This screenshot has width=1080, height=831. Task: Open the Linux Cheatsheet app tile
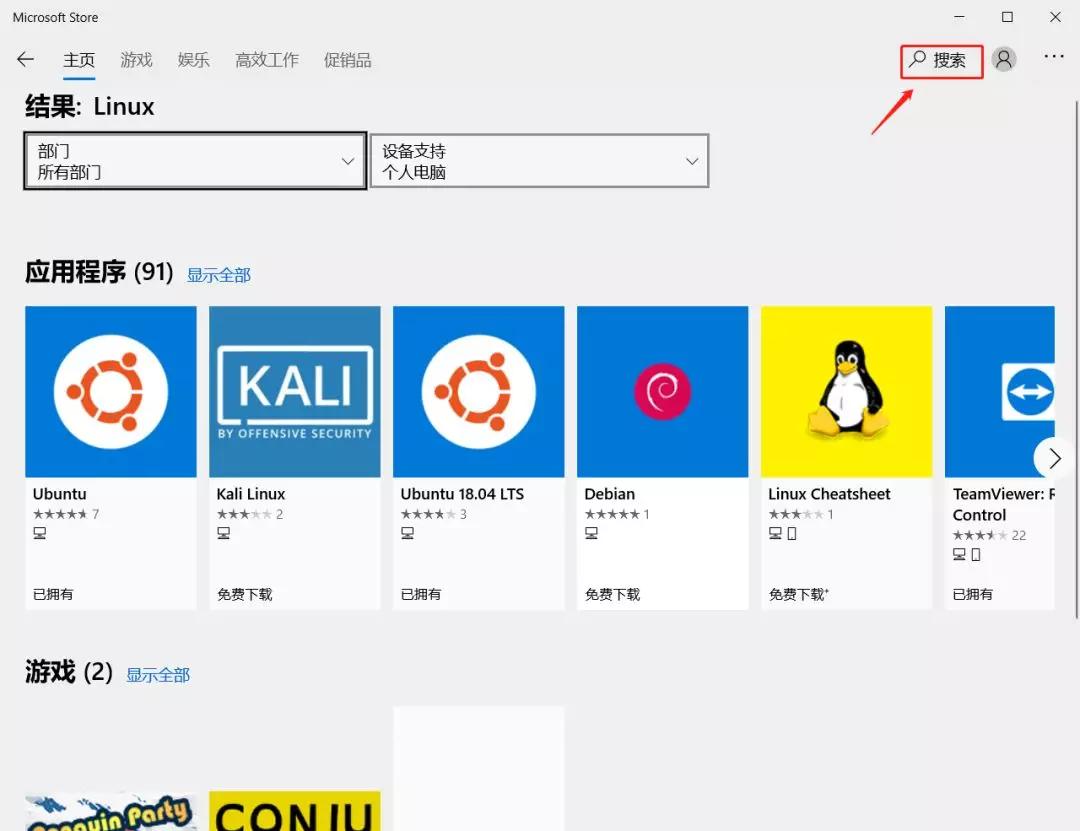[x=846, y=390]
